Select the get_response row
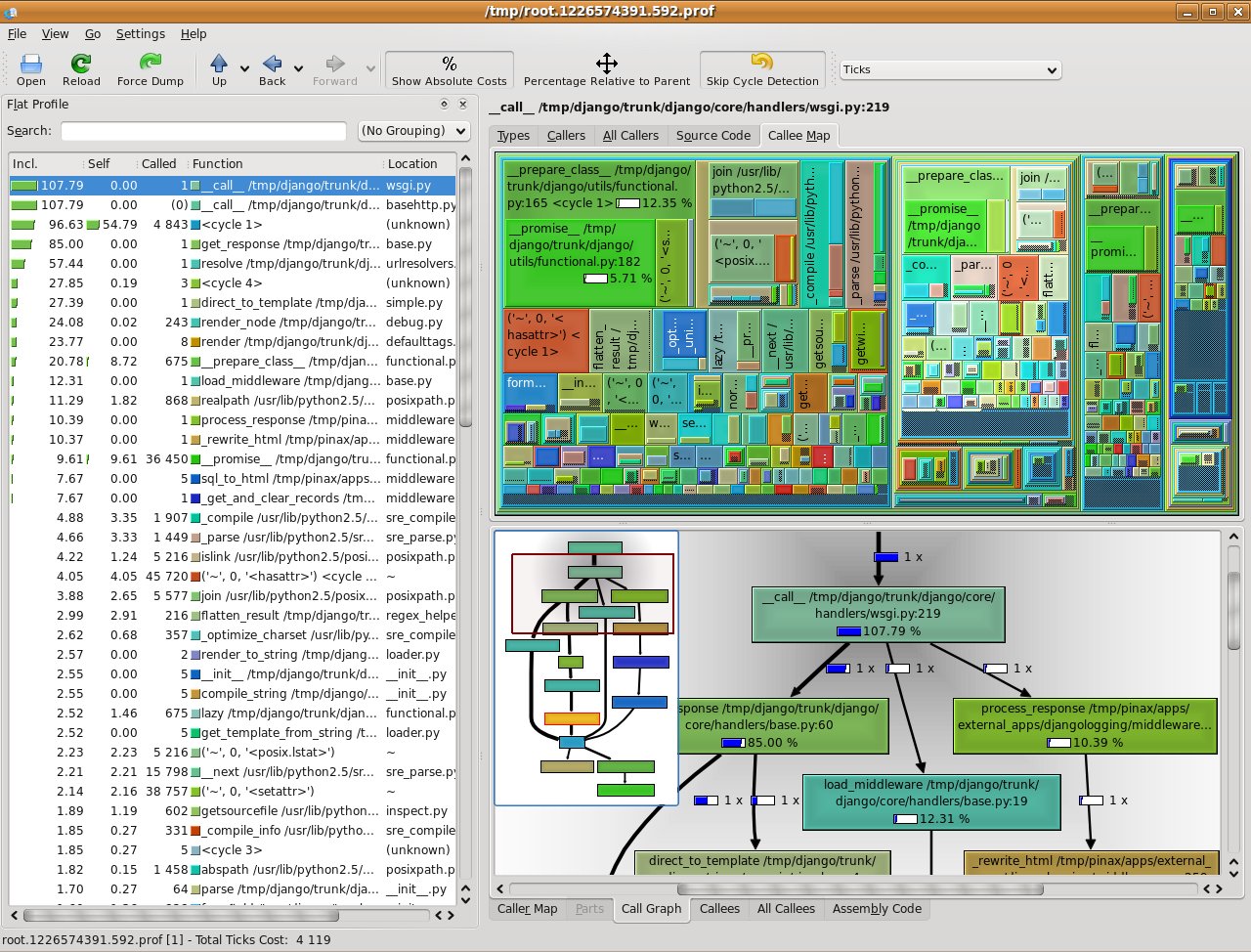Viewport: 1251px width, 952px height. click(x=233, y=244)
